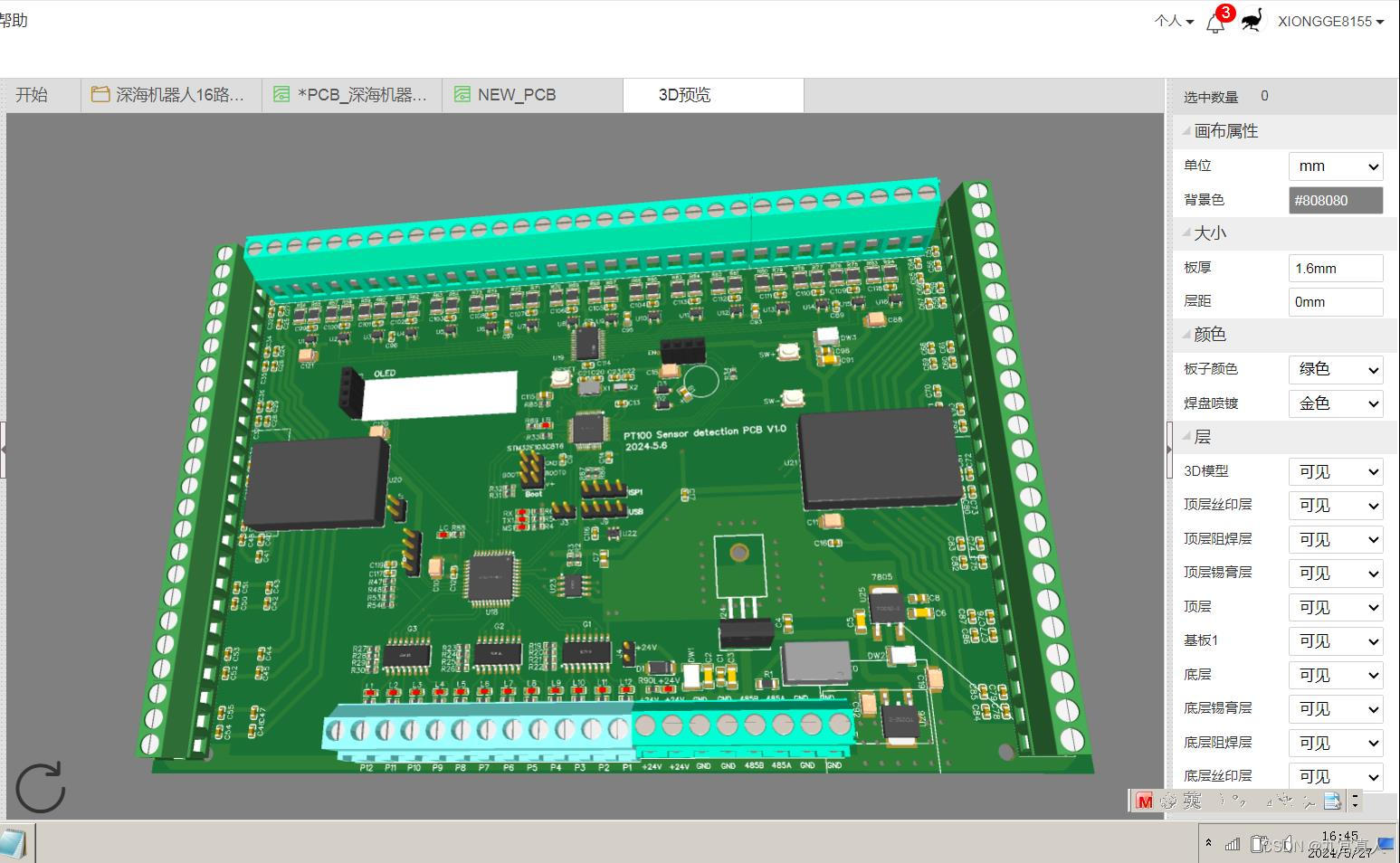Viewport: 1400px width, 863px height.
Task: Click the circular reset view arrow icon
Action: click(41, 787)
